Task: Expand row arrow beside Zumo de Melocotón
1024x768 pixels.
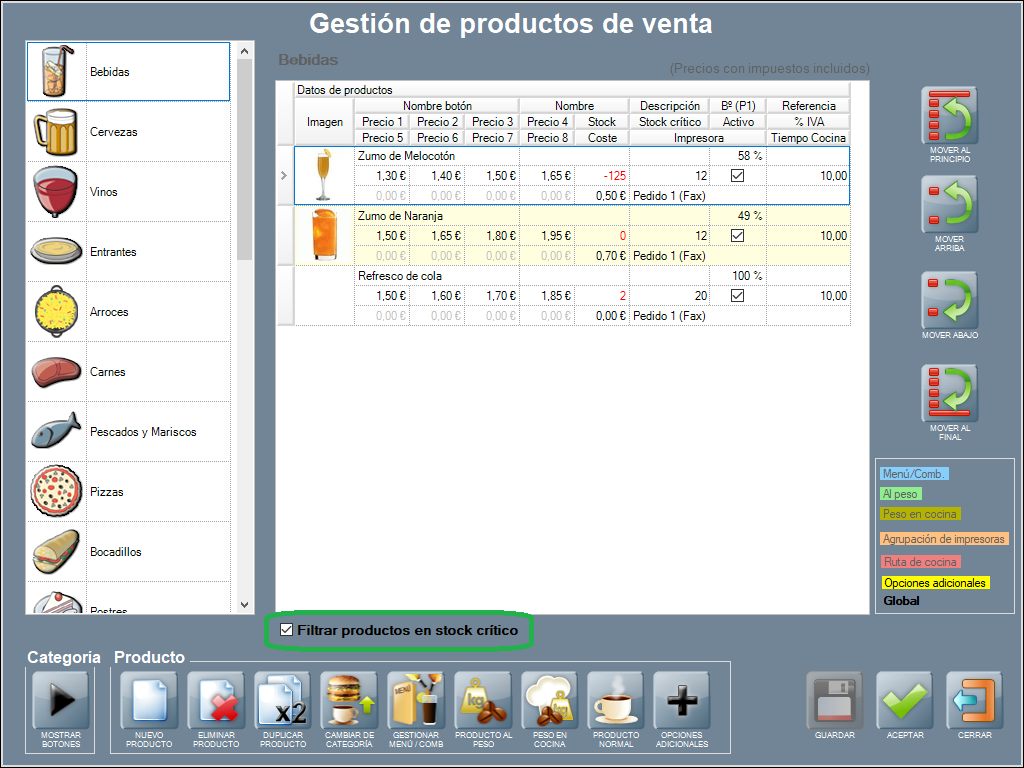Action: pos(284,176)
